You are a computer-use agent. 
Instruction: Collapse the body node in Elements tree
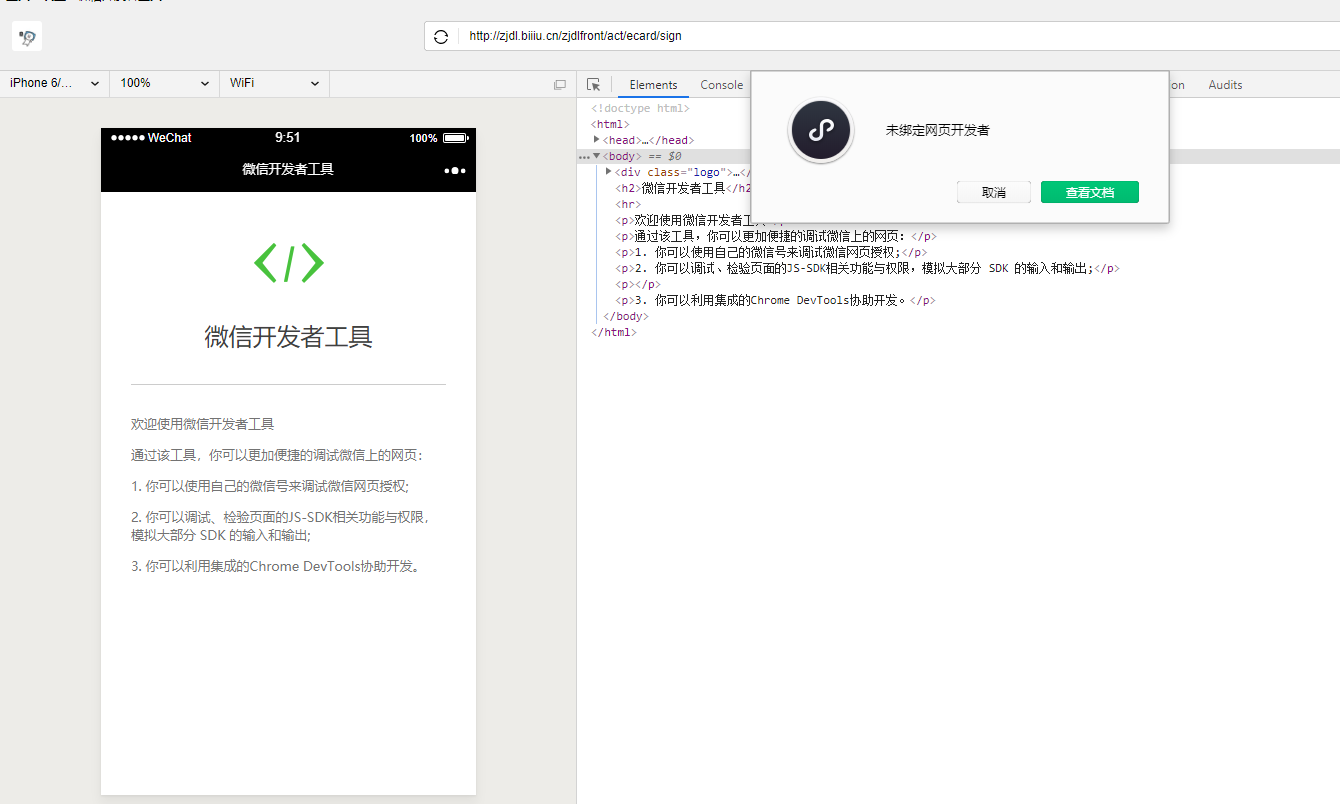coord(597,156)
